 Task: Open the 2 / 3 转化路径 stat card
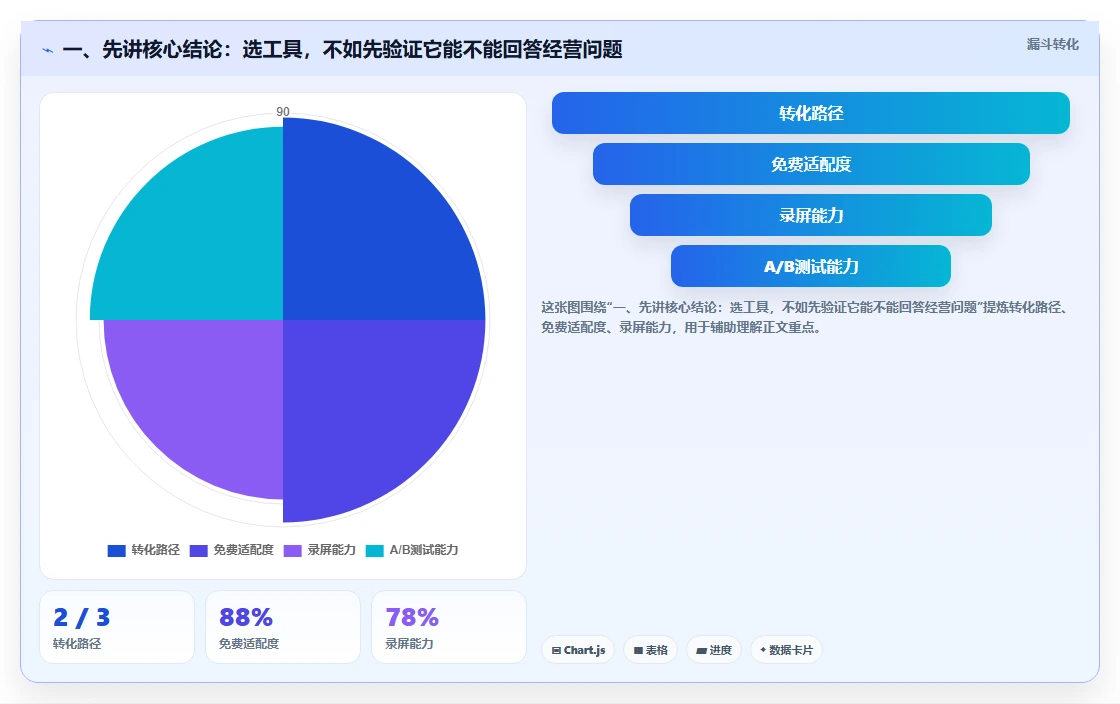click(117, 627)
